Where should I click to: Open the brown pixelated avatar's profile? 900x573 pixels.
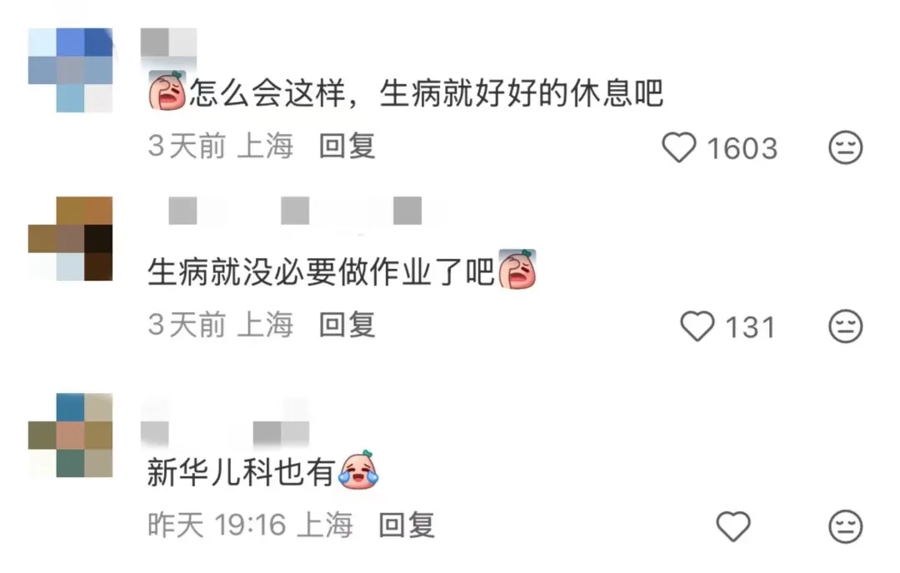pos(71,239)
